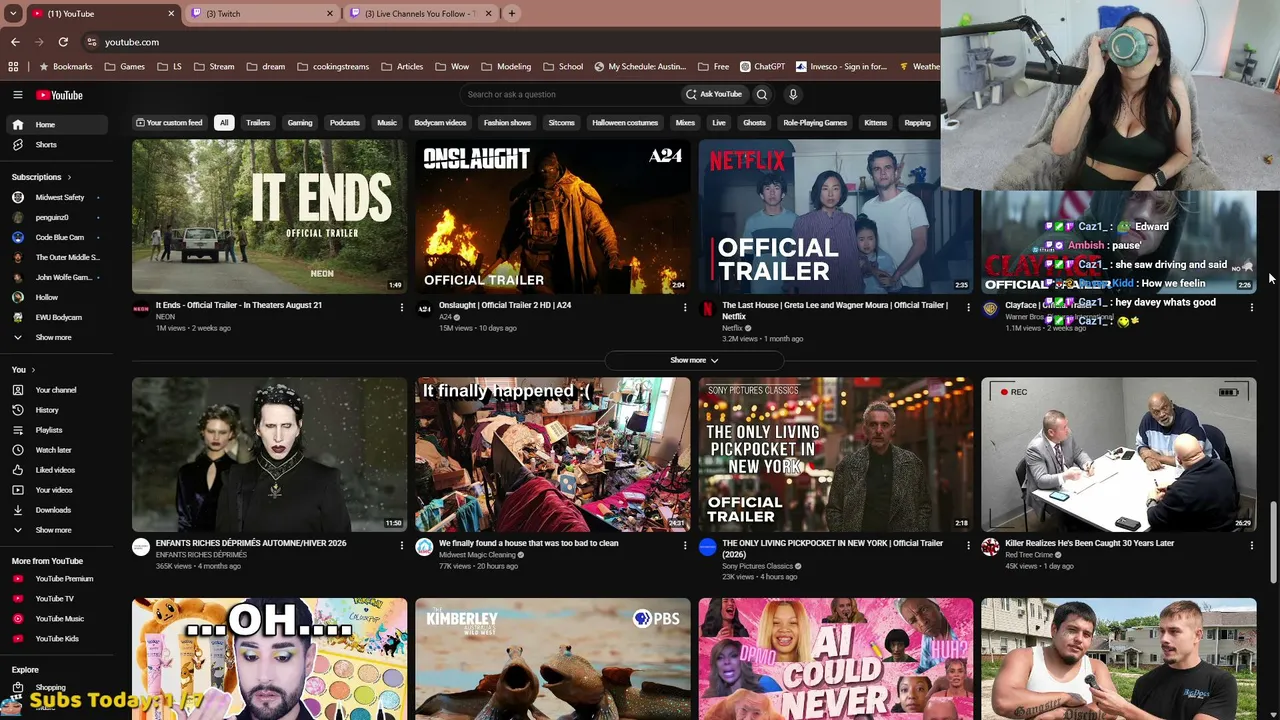Open more actions for house cleaning video
The height and width of the screenshot is (720, 1280).
pos(685,545)
